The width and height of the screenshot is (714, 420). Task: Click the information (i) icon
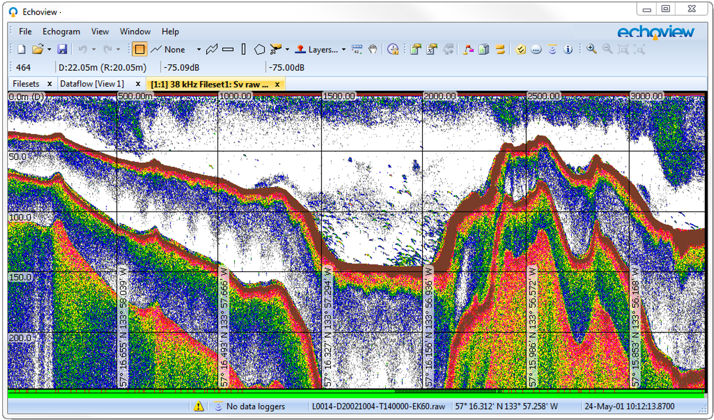point(568,49)
